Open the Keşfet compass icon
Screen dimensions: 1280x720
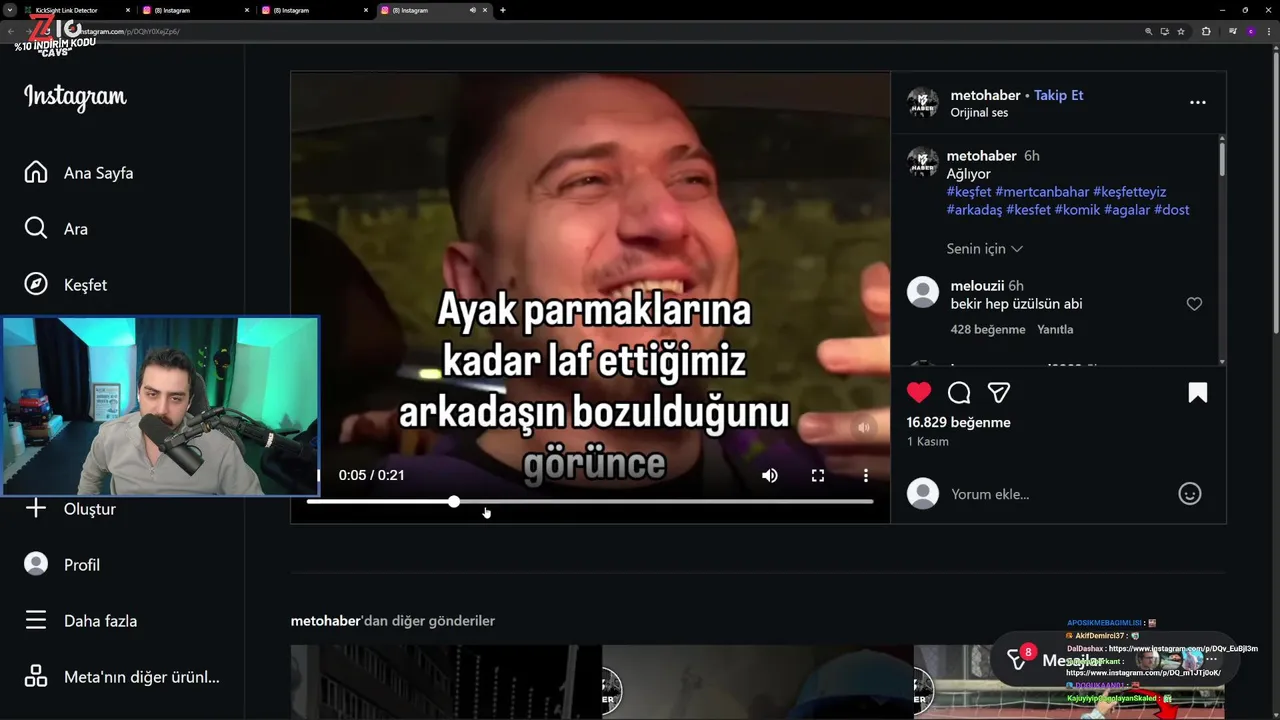(x=36, y=284)
